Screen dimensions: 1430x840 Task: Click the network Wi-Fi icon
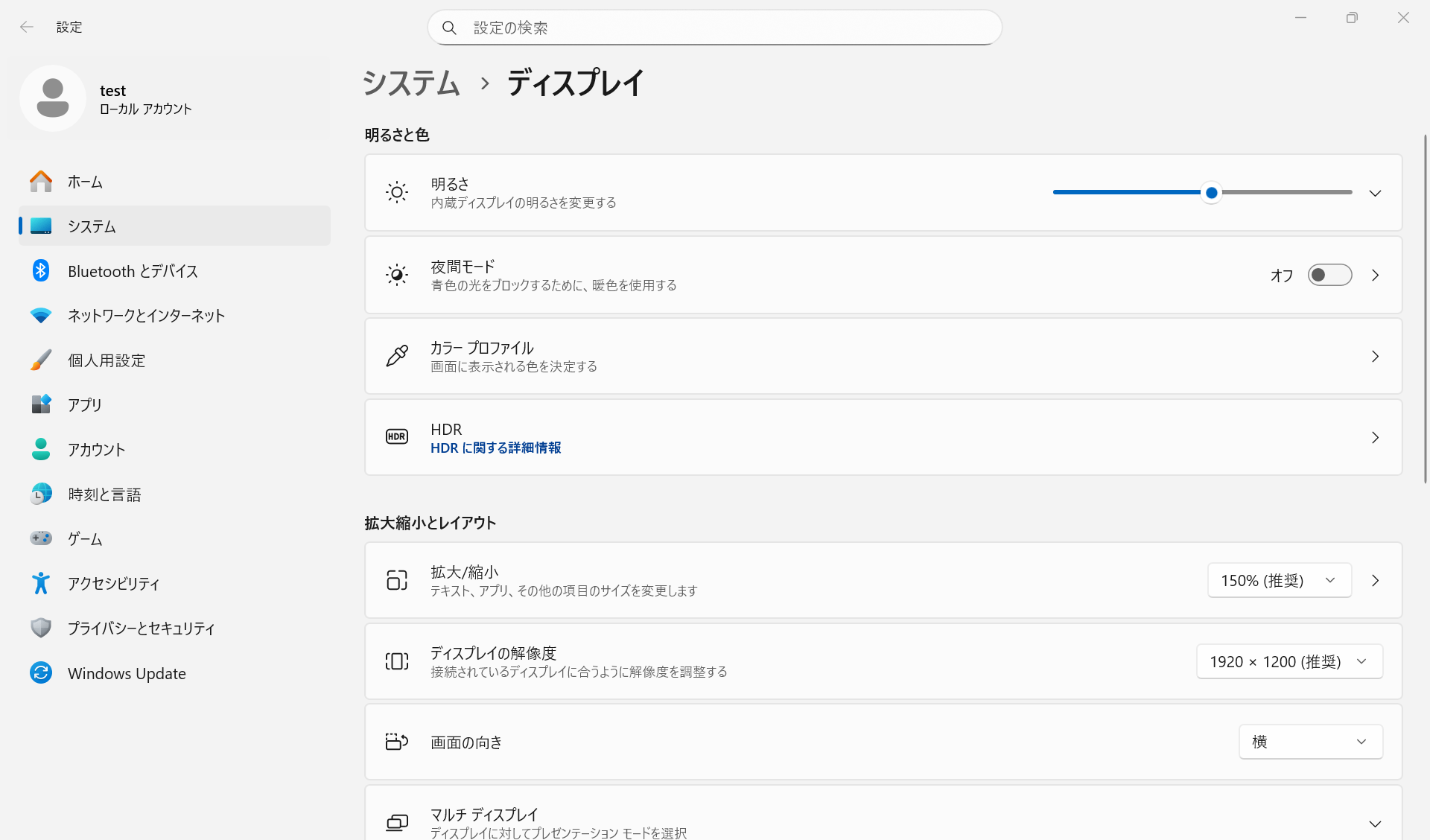(41, 315)
